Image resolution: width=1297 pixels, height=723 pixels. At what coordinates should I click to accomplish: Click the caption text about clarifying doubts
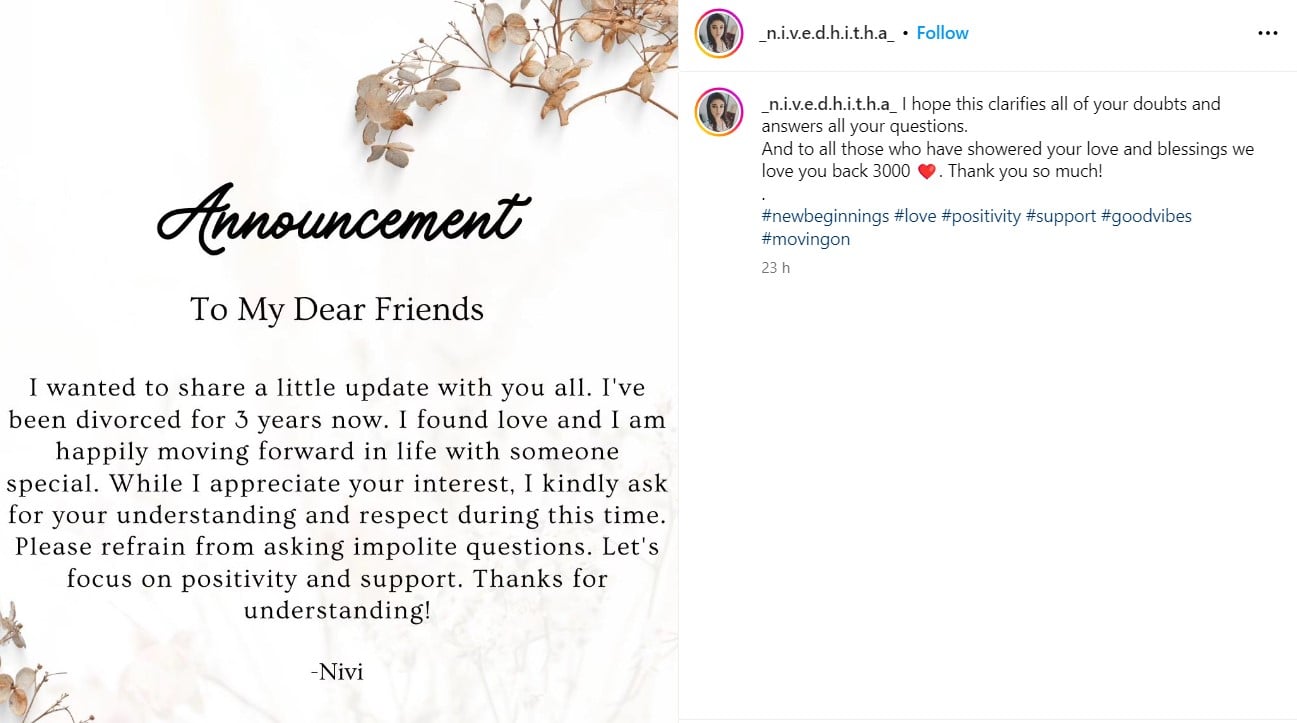click(1000, 115)
